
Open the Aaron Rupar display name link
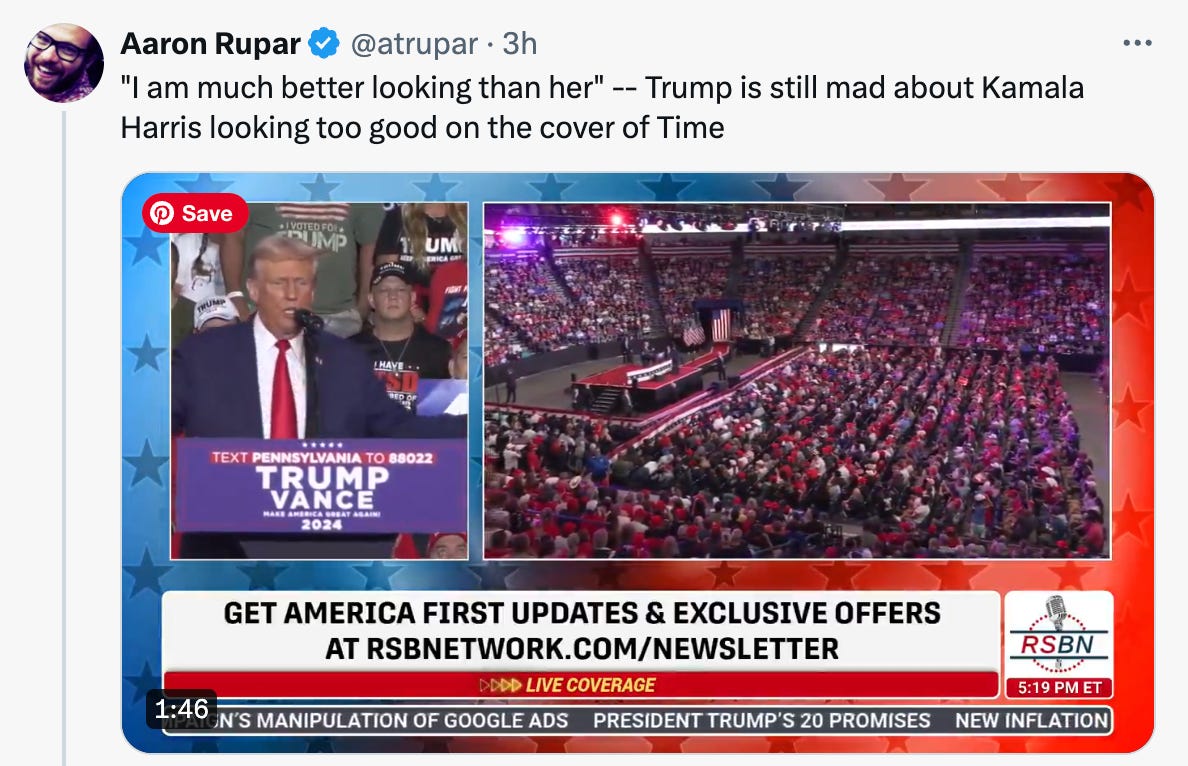point(211,44)
